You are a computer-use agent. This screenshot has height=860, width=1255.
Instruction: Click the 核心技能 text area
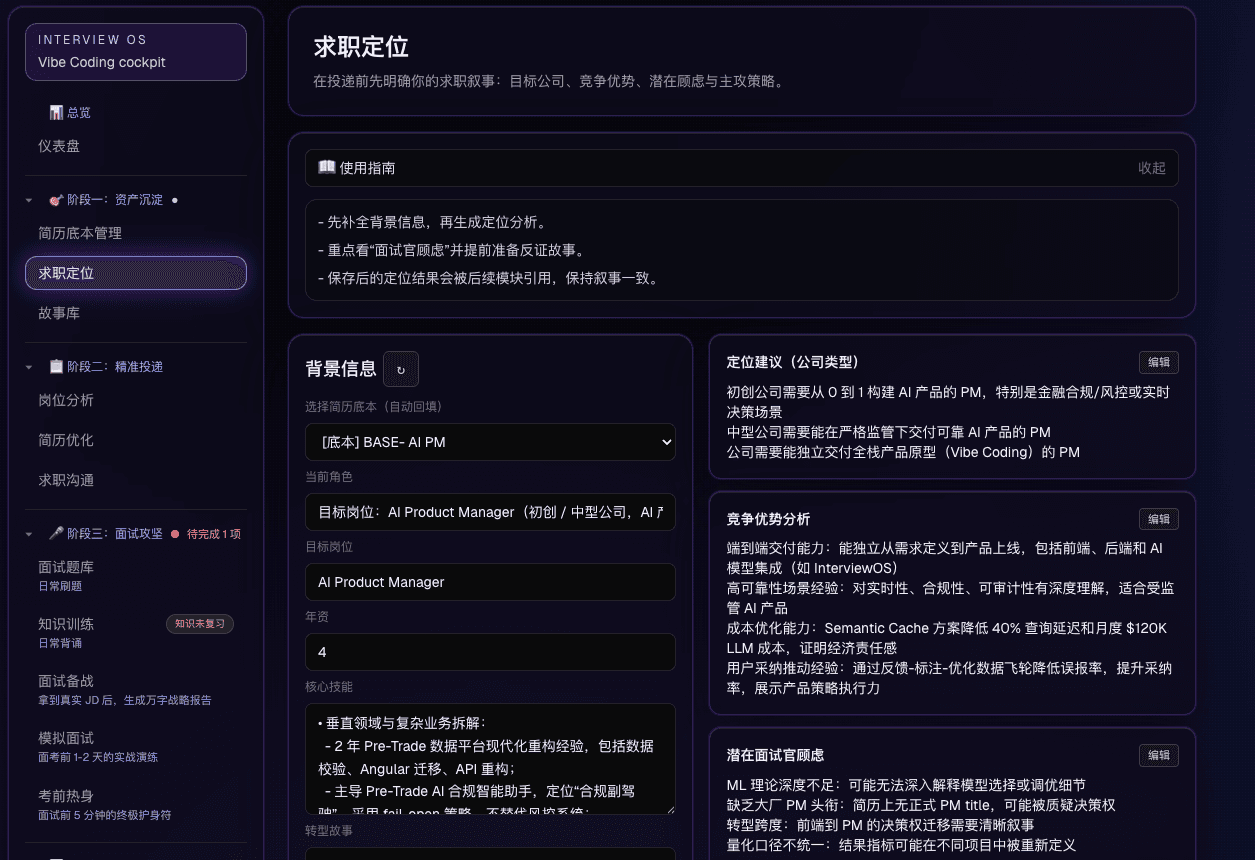490,759
